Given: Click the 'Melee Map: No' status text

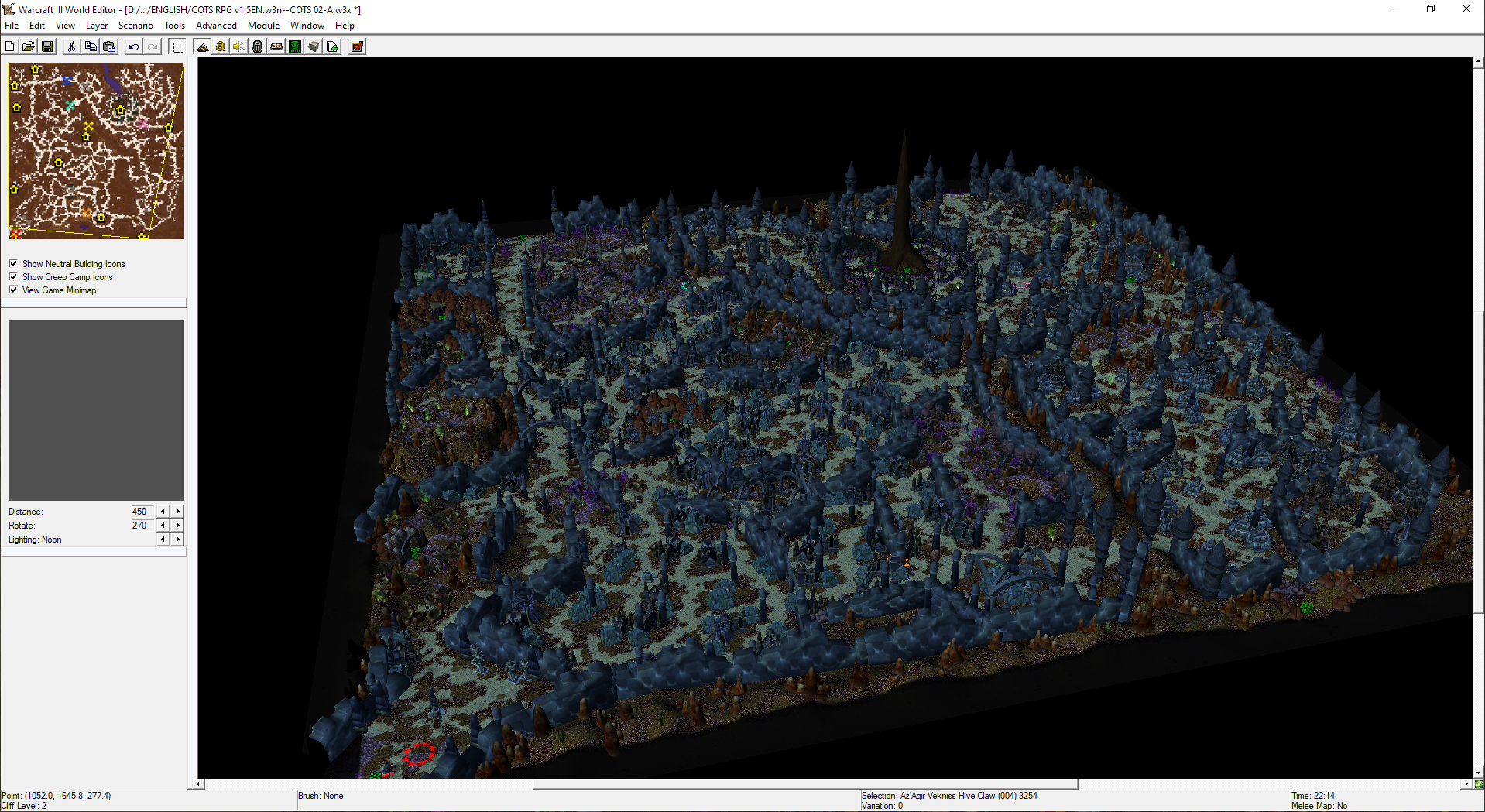Looking at the screenshot, I should (1319, 806).
